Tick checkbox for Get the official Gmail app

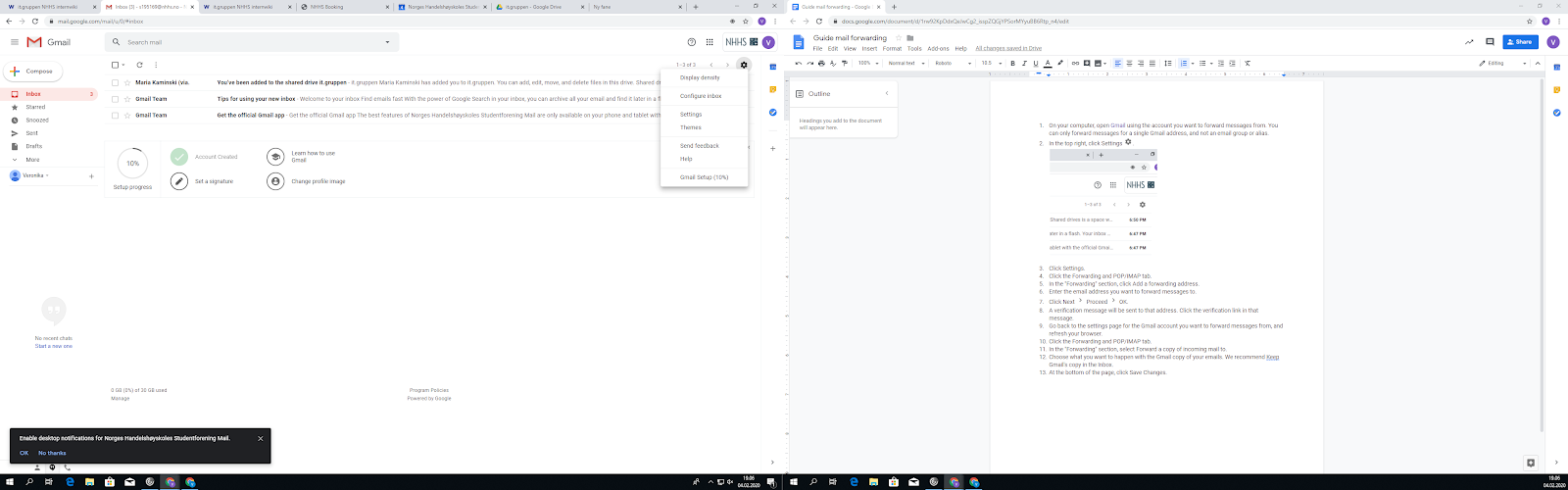115,115
